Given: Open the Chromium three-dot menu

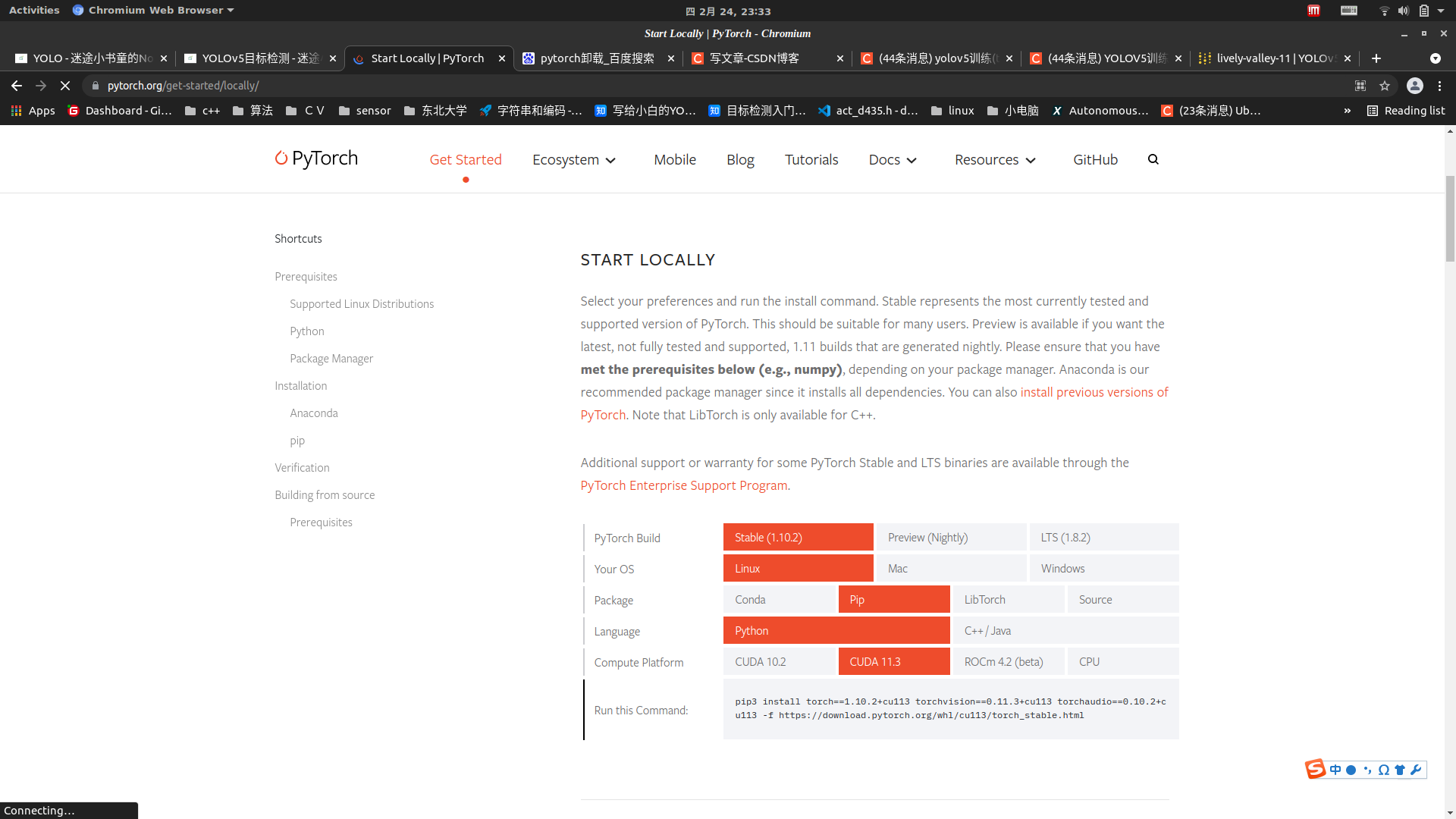Looking at the screenshot, I should point(1439,86).
